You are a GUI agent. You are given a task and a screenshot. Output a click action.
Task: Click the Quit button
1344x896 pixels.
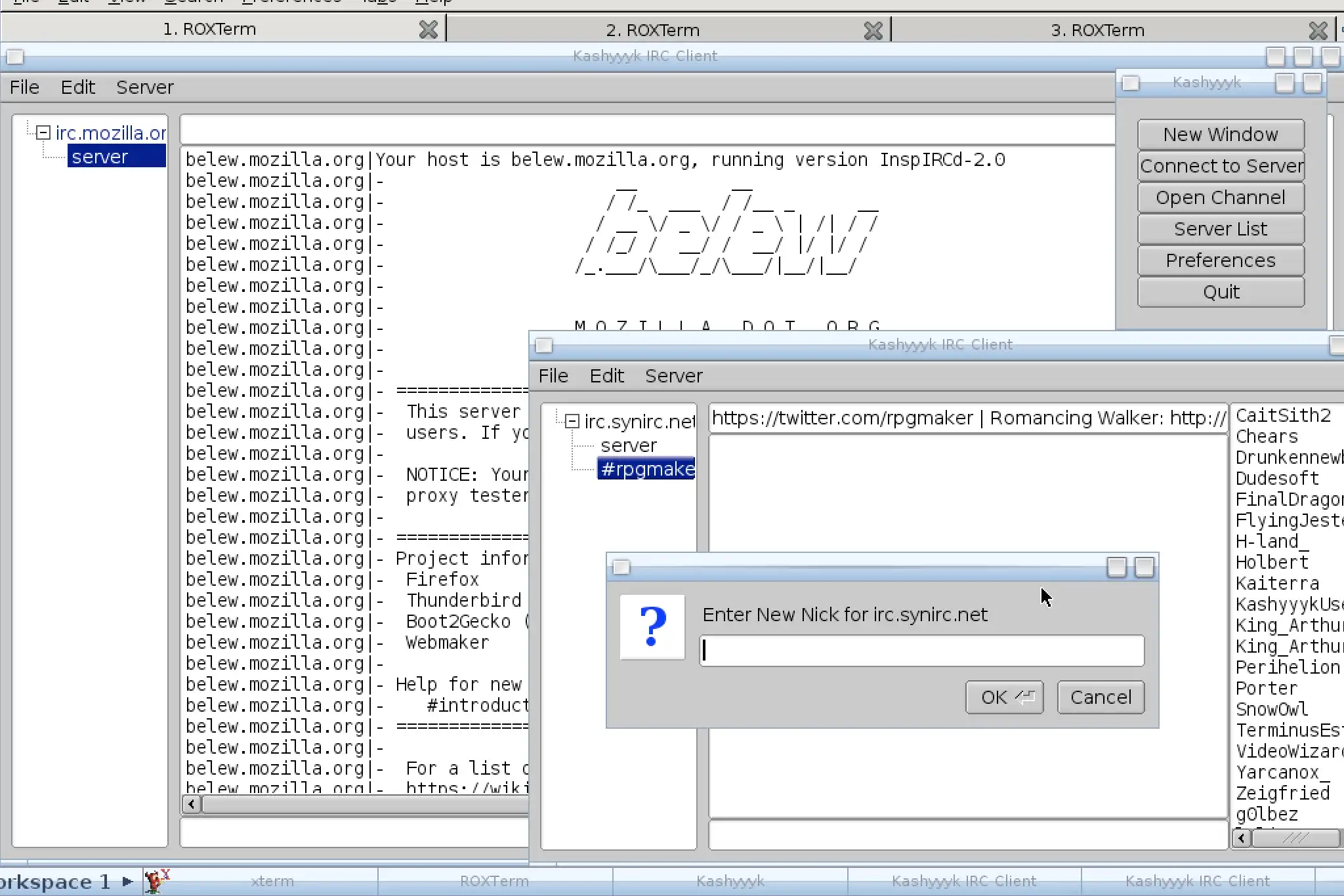pyautogui.click(x=1221, y=292)
